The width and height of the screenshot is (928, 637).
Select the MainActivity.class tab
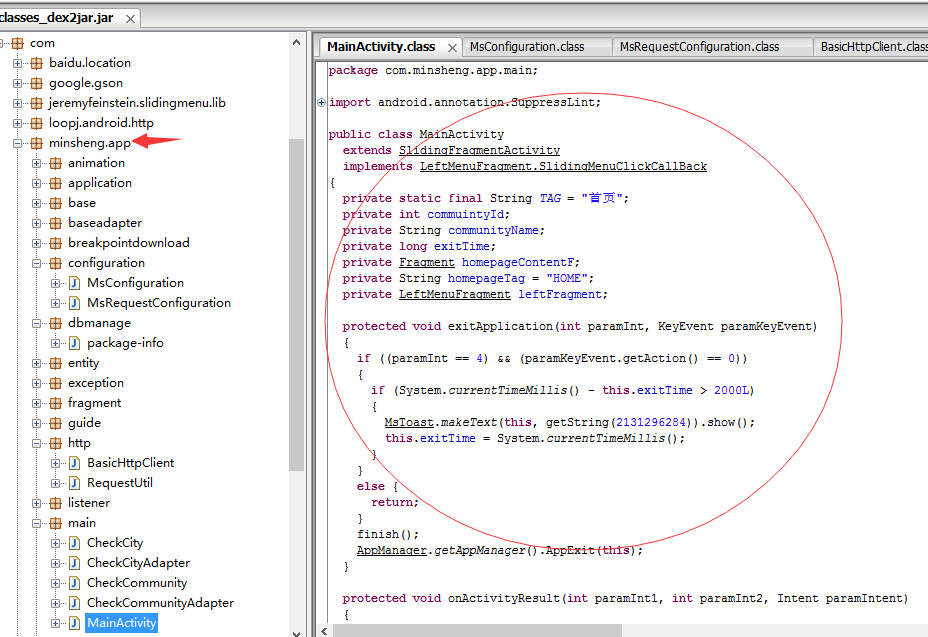click(x=381, y=47)
